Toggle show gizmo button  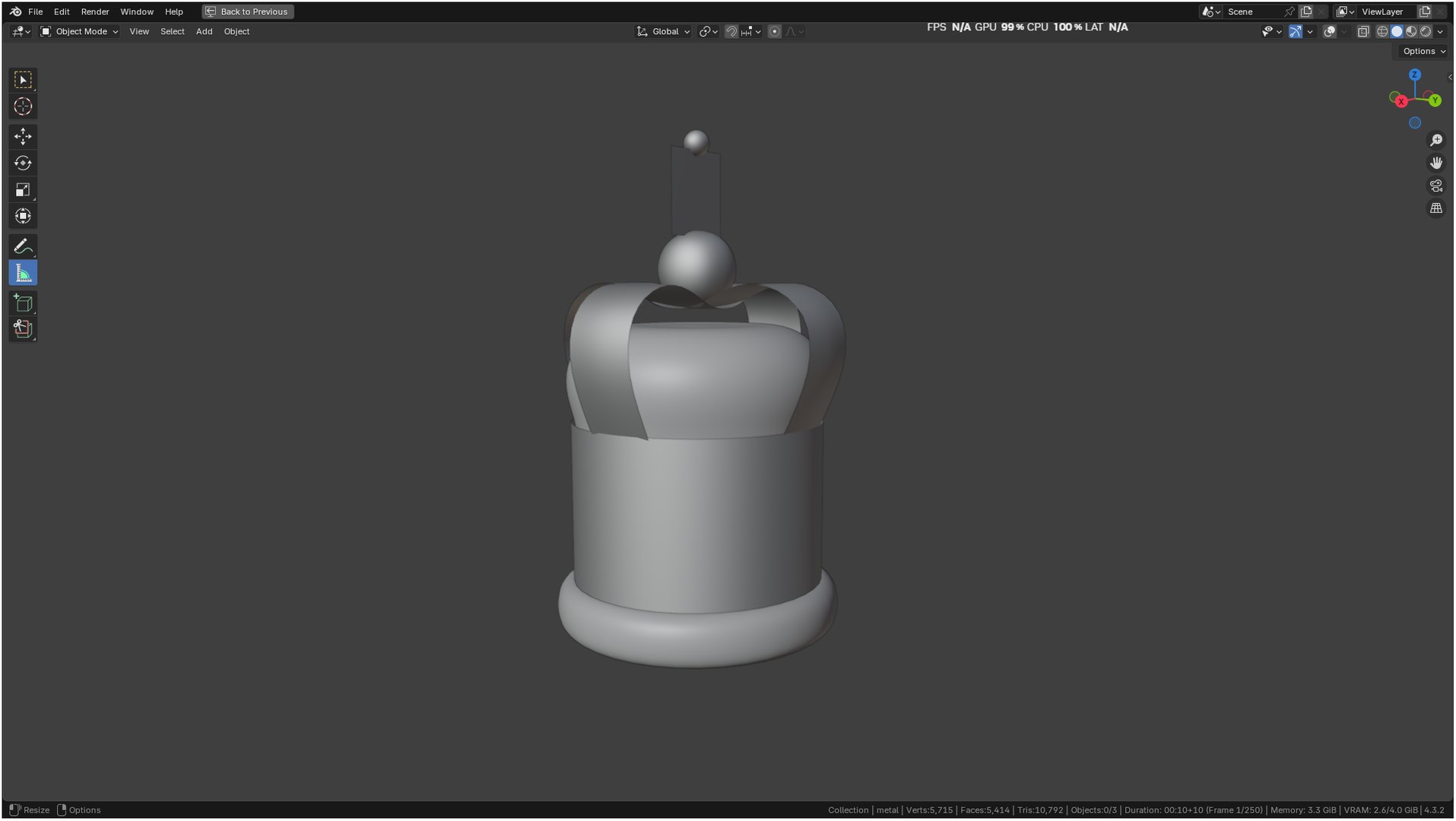1295,31
